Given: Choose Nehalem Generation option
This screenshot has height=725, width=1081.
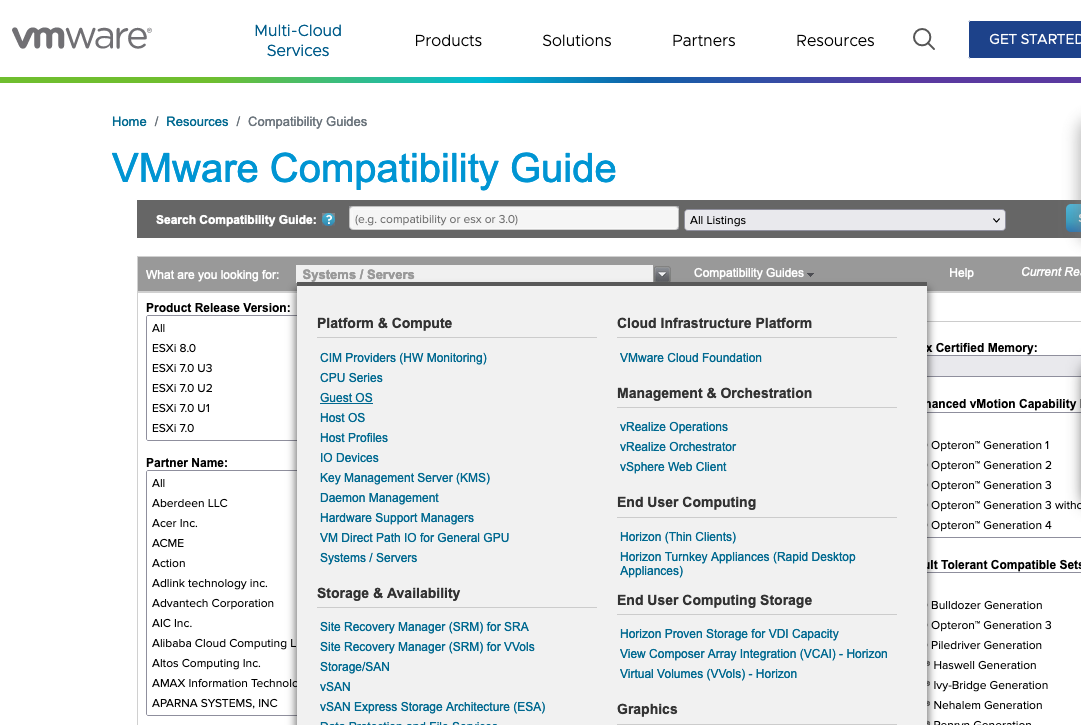Looking at the screenshot, I should click(x=987, y=705).
